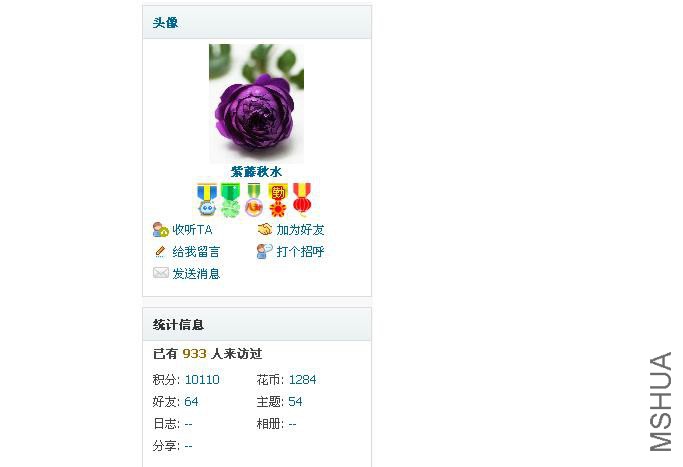The image size is (683, 467).
Task: Click the 勤 sun medal icon
Action: [278, 200]
